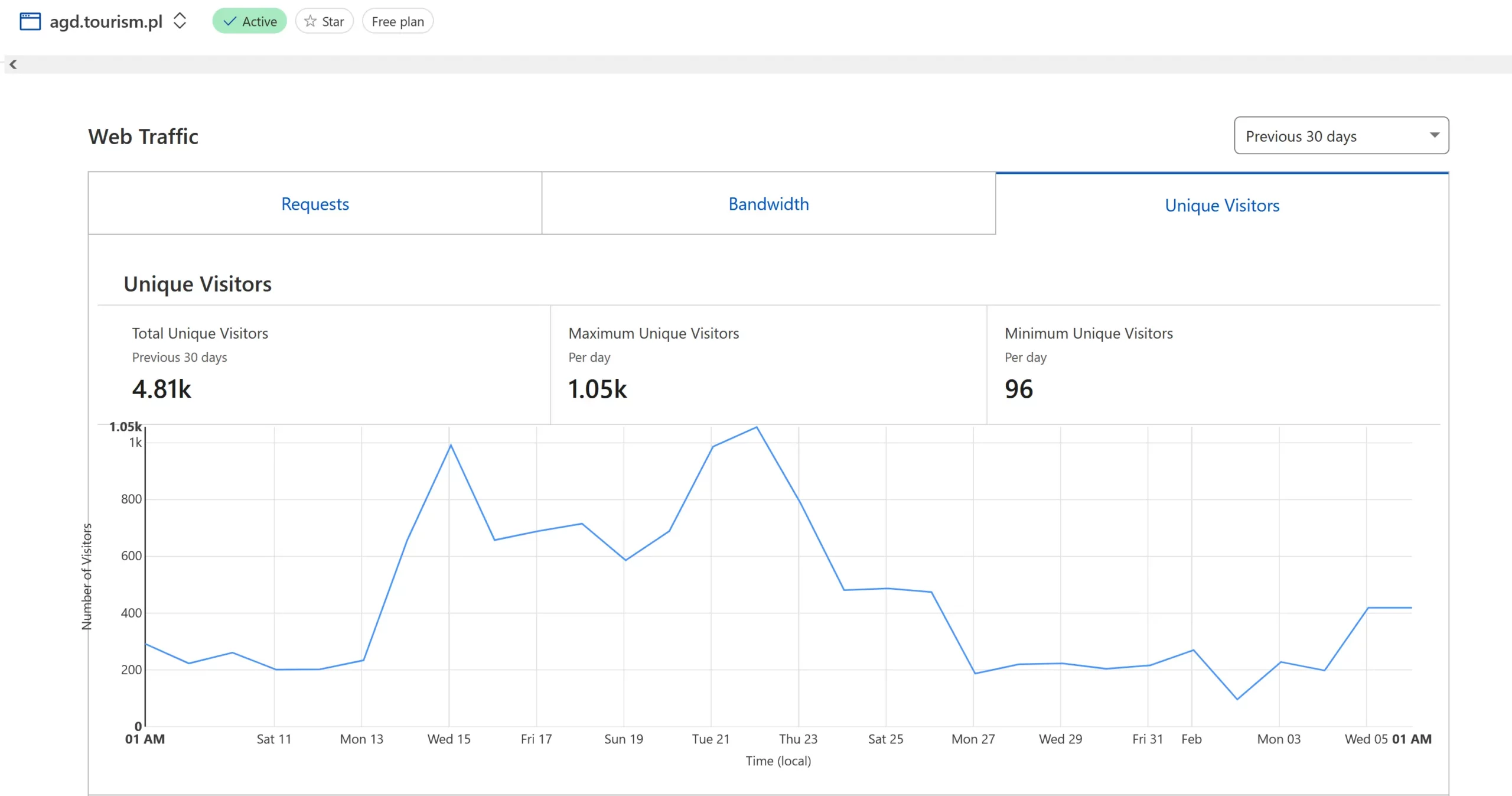The height and width of the screenshot is (796, 1512).
Task: Click the website window icon beside agd.tourism.pl
Action: point(30,21)
